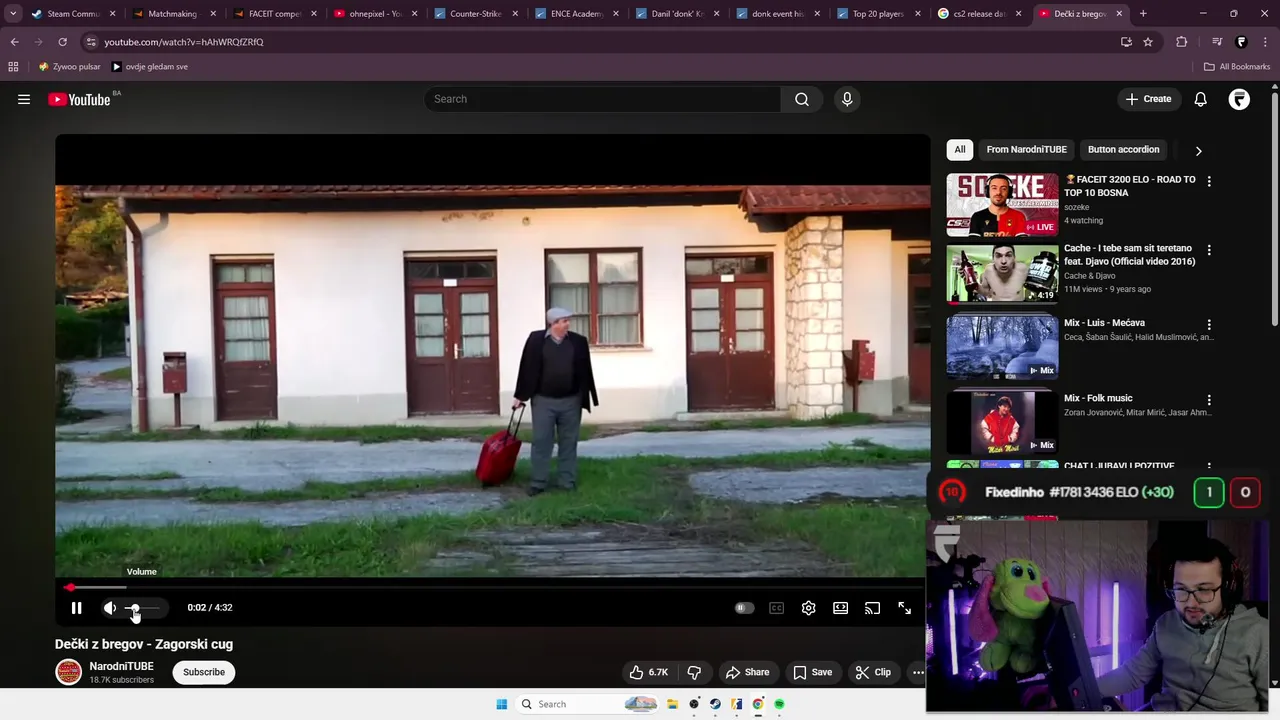Open Mix - Folk music thumbnail
The width and height of the screenshot is (1280, 720).
tap(1002, 422)
